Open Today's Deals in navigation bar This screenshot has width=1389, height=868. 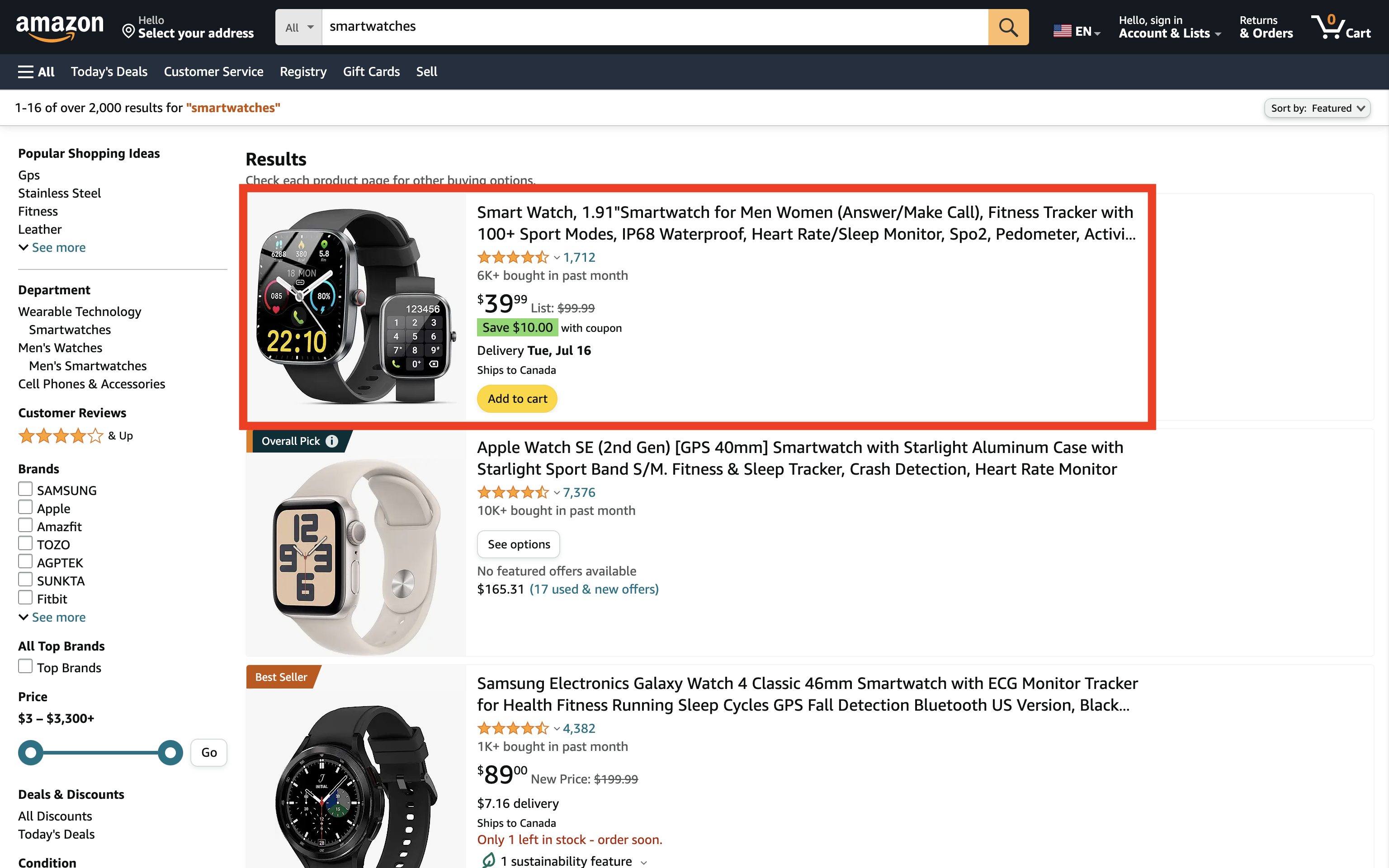point(109,72)
